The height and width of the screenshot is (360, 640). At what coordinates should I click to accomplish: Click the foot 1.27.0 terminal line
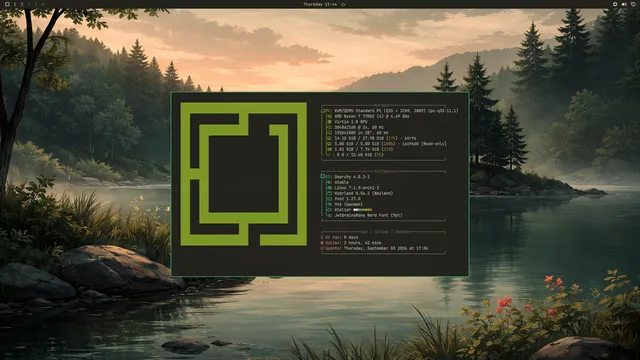347,199
